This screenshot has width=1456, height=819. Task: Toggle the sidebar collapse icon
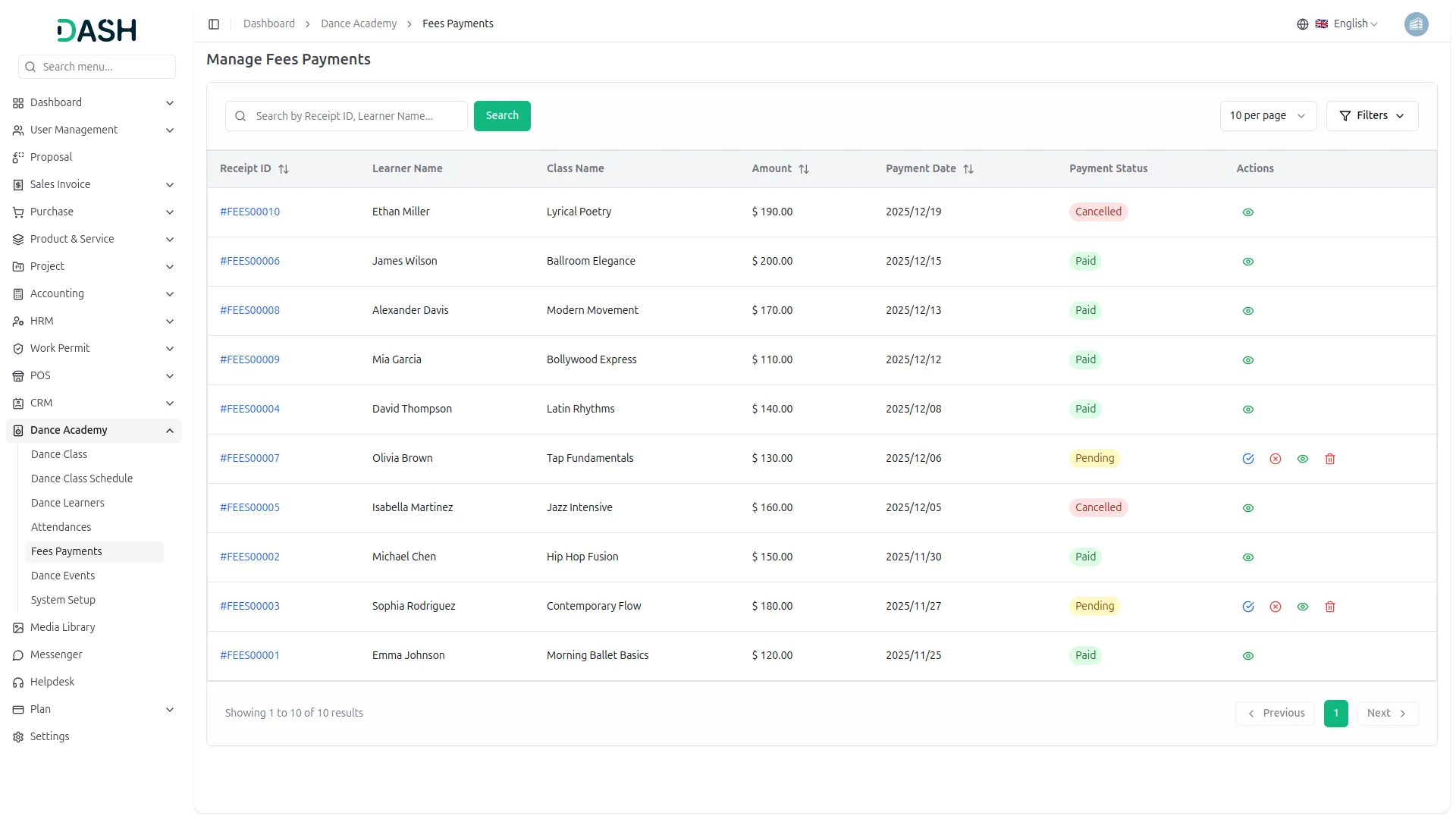pos(214,24)
